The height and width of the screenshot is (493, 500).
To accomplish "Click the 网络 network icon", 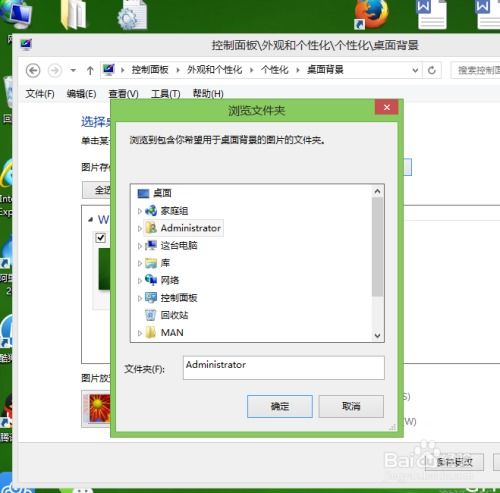I will pos(151,280).
